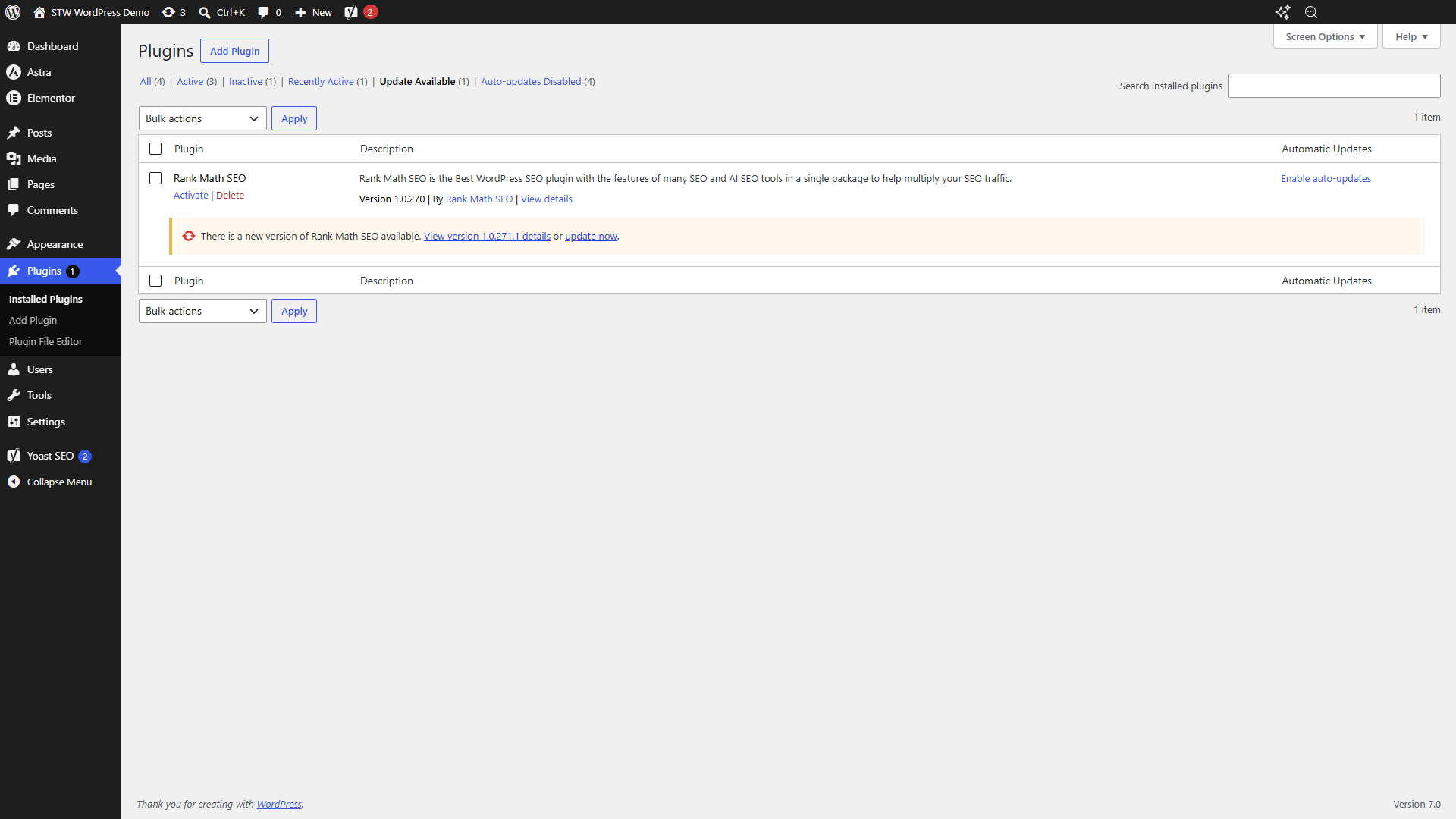Open the comments bubble icon in the admin bar
This screenshot has width=1456, height=819.
263,12
